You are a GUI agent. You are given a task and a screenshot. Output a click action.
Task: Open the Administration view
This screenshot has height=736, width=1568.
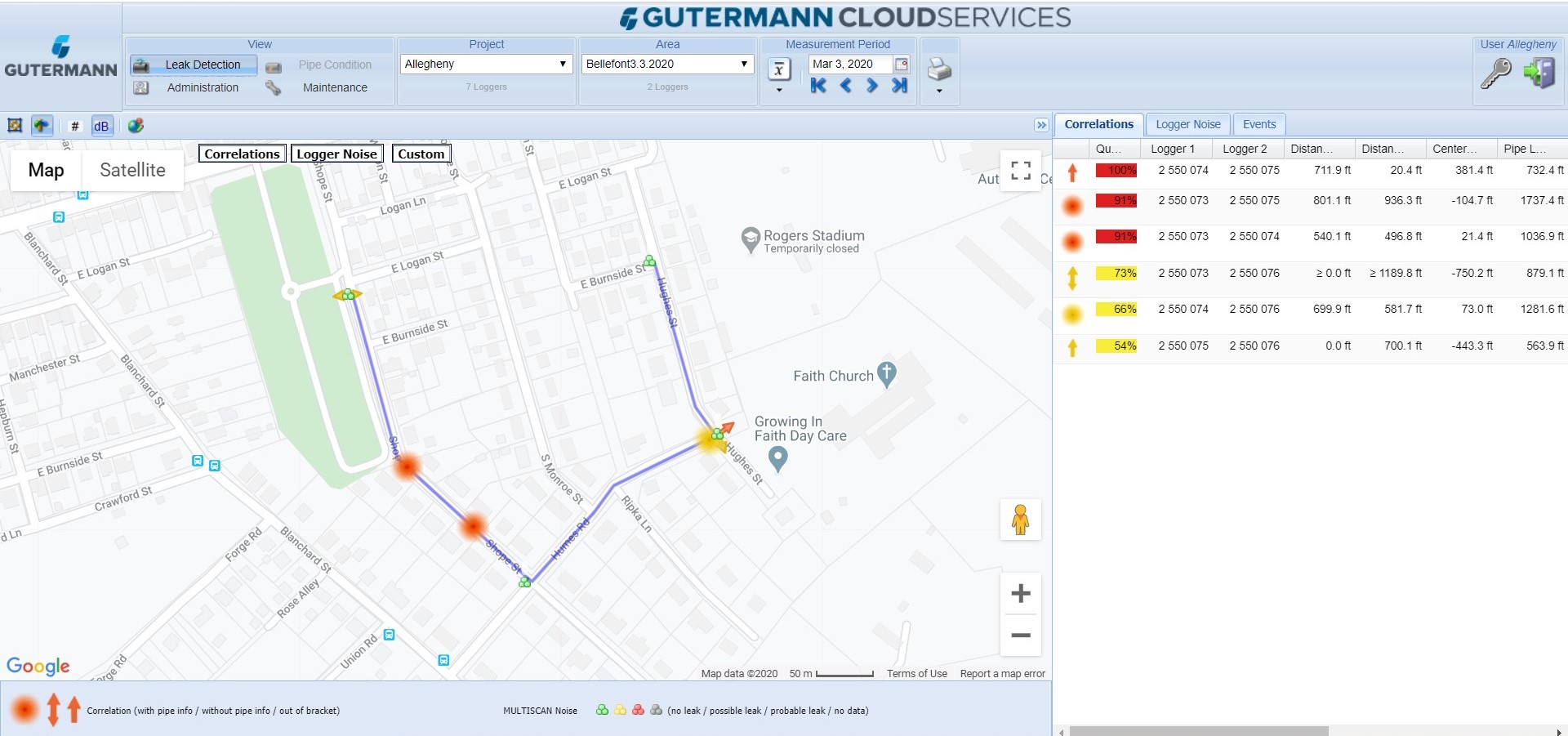203,87
